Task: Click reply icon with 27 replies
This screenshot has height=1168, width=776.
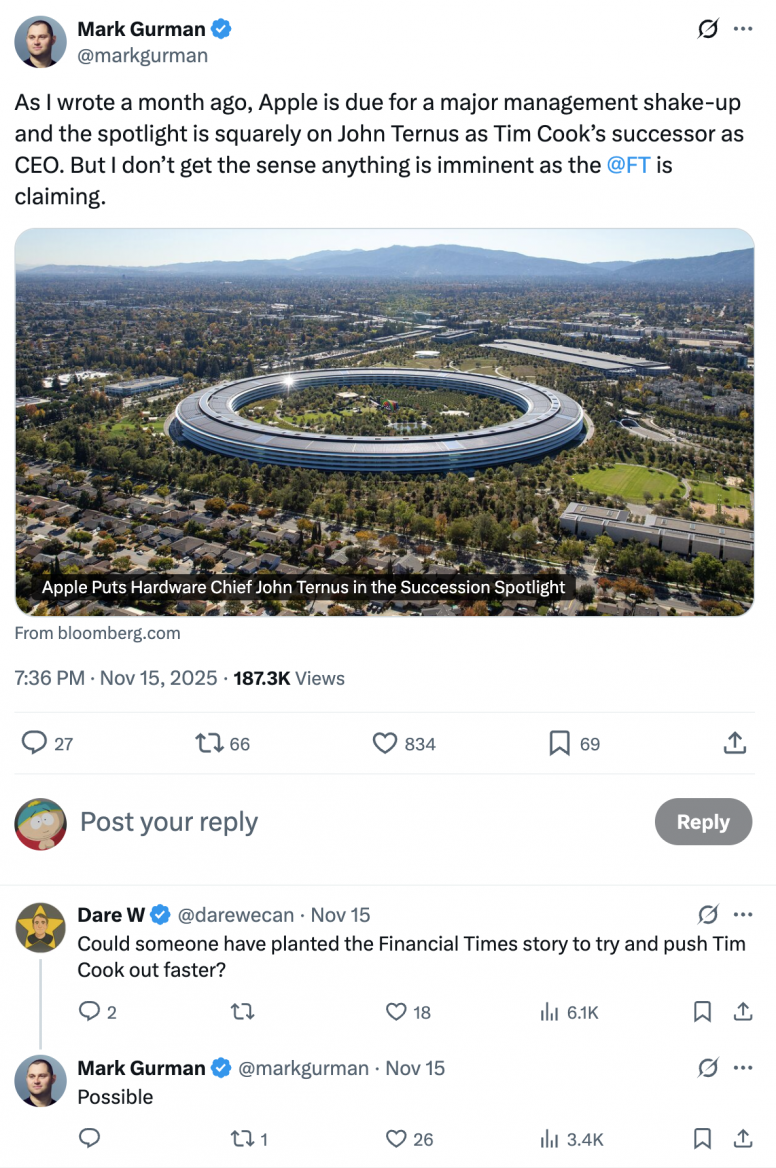Action: 35,743
